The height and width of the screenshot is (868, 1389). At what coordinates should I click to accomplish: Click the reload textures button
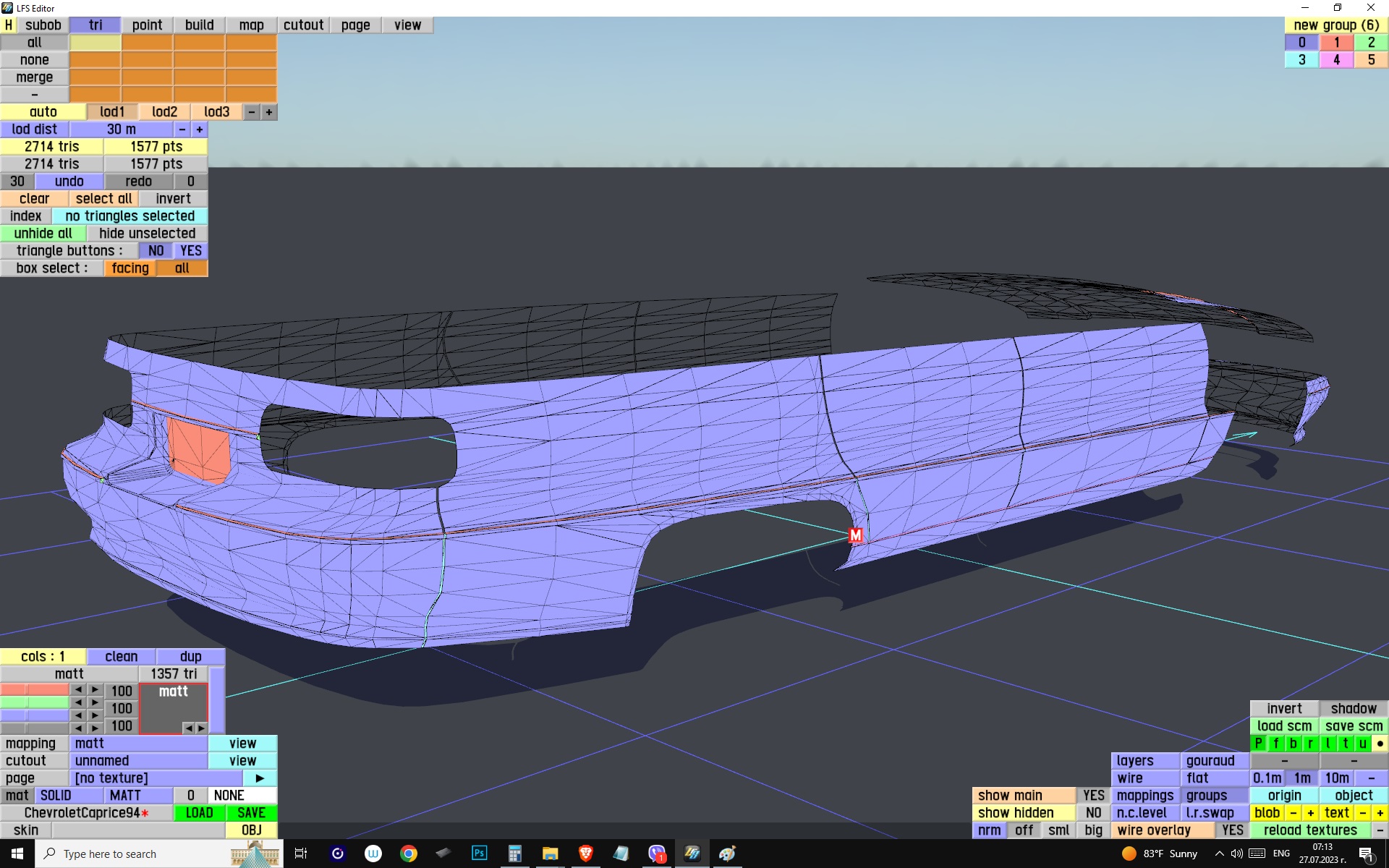pyautogui.click(x=1309, y=830)
